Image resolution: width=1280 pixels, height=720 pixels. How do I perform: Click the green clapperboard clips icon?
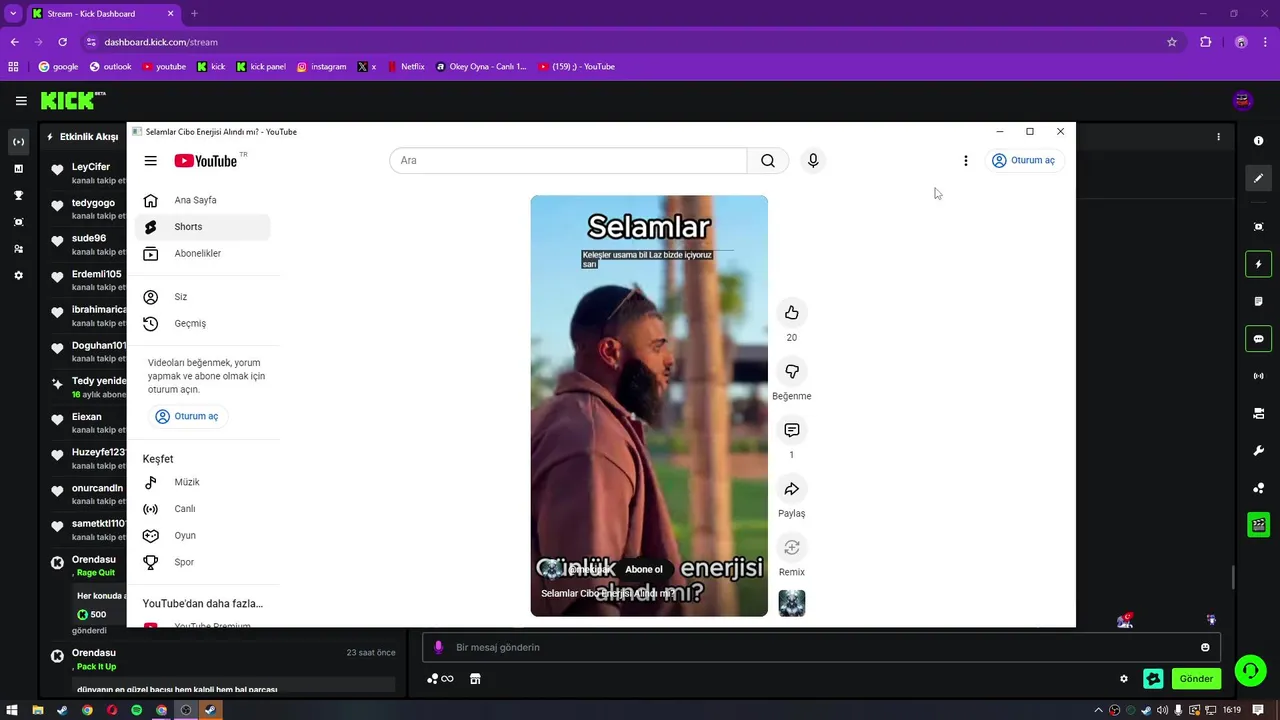coord(1259,524)
